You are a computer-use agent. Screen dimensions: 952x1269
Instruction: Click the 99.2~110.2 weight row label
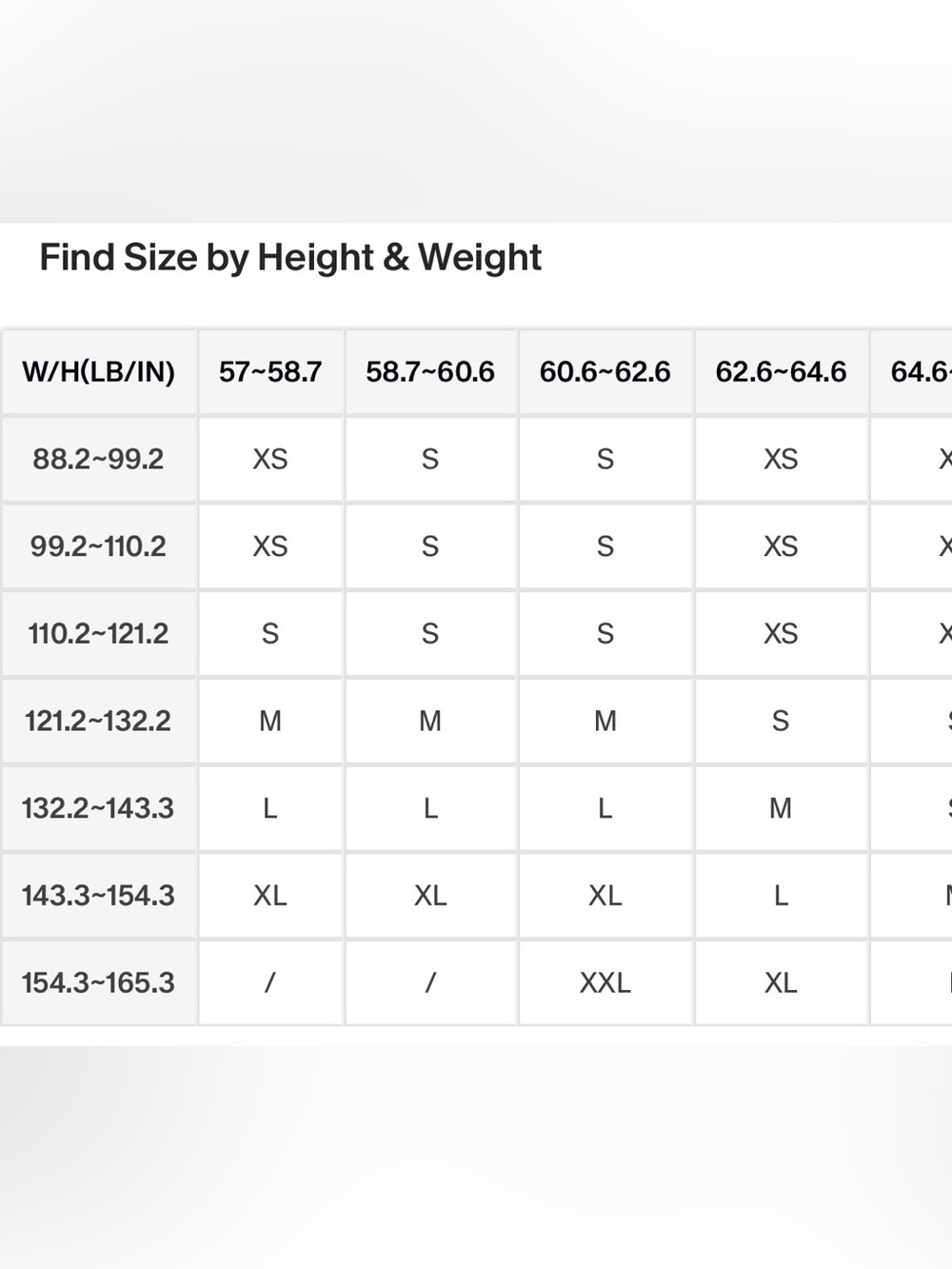[99, 546]
